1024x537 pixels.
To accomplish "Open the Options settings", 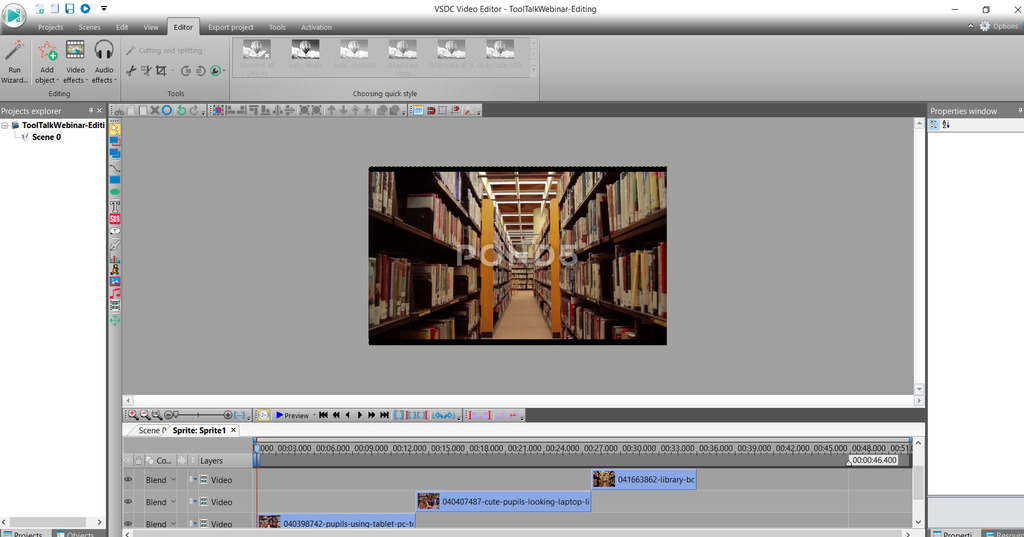I will tap(999, 26).
